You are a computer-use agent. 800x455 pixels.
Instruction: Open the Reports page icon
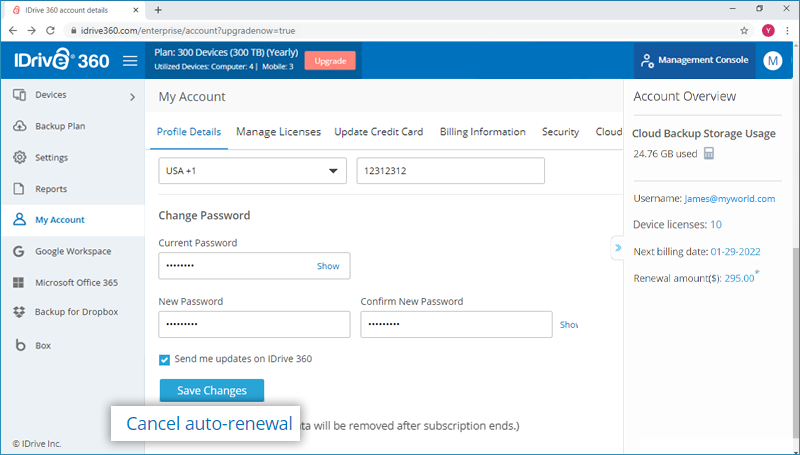coord(19,189)
